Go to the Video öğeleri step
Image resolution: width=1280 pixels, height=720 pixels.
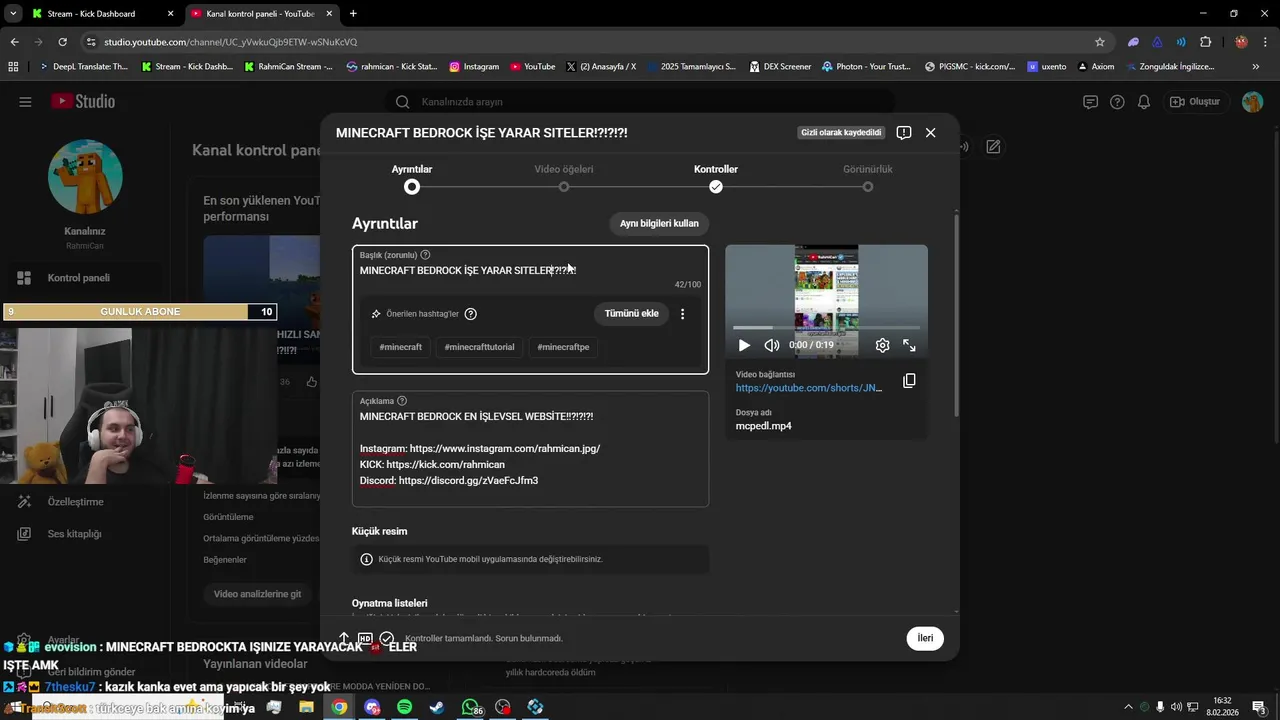[x=564, y=177]
